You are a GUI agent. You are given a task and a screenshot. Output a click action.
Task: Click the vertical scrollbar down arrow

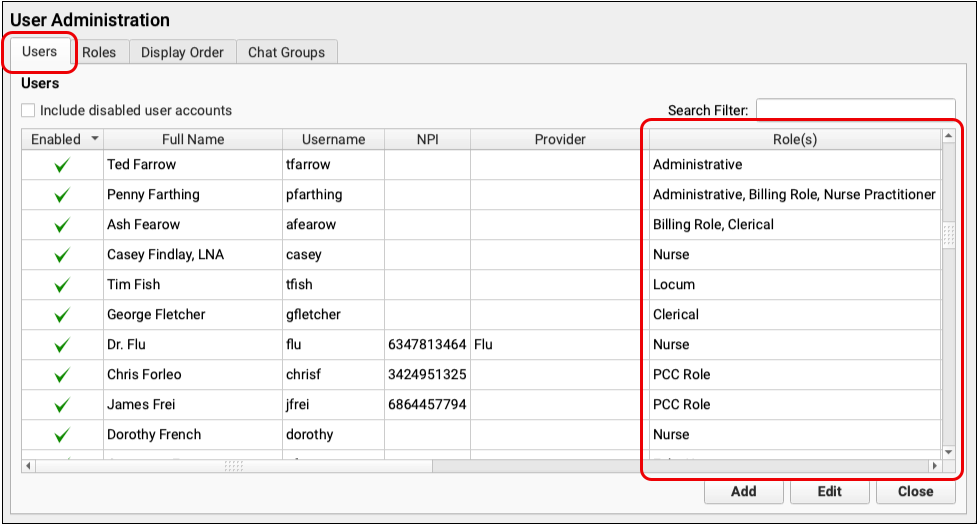point(948,451)
